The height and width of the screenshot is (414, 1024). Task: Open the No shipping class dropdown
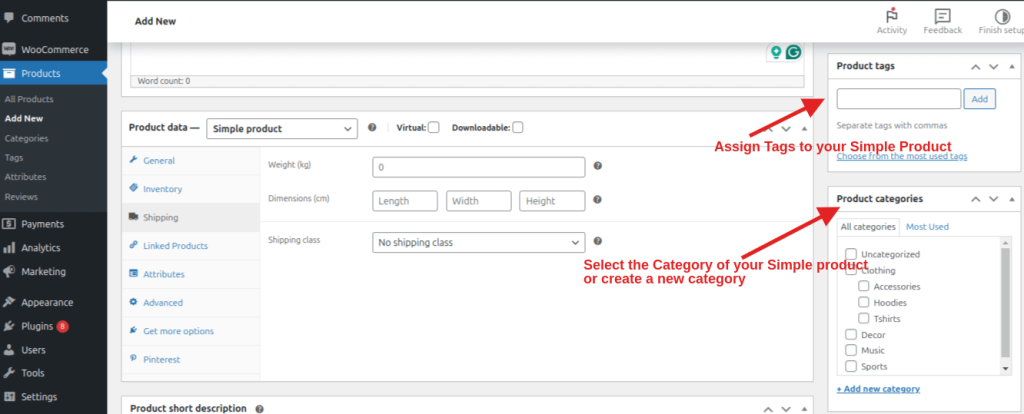479,242
